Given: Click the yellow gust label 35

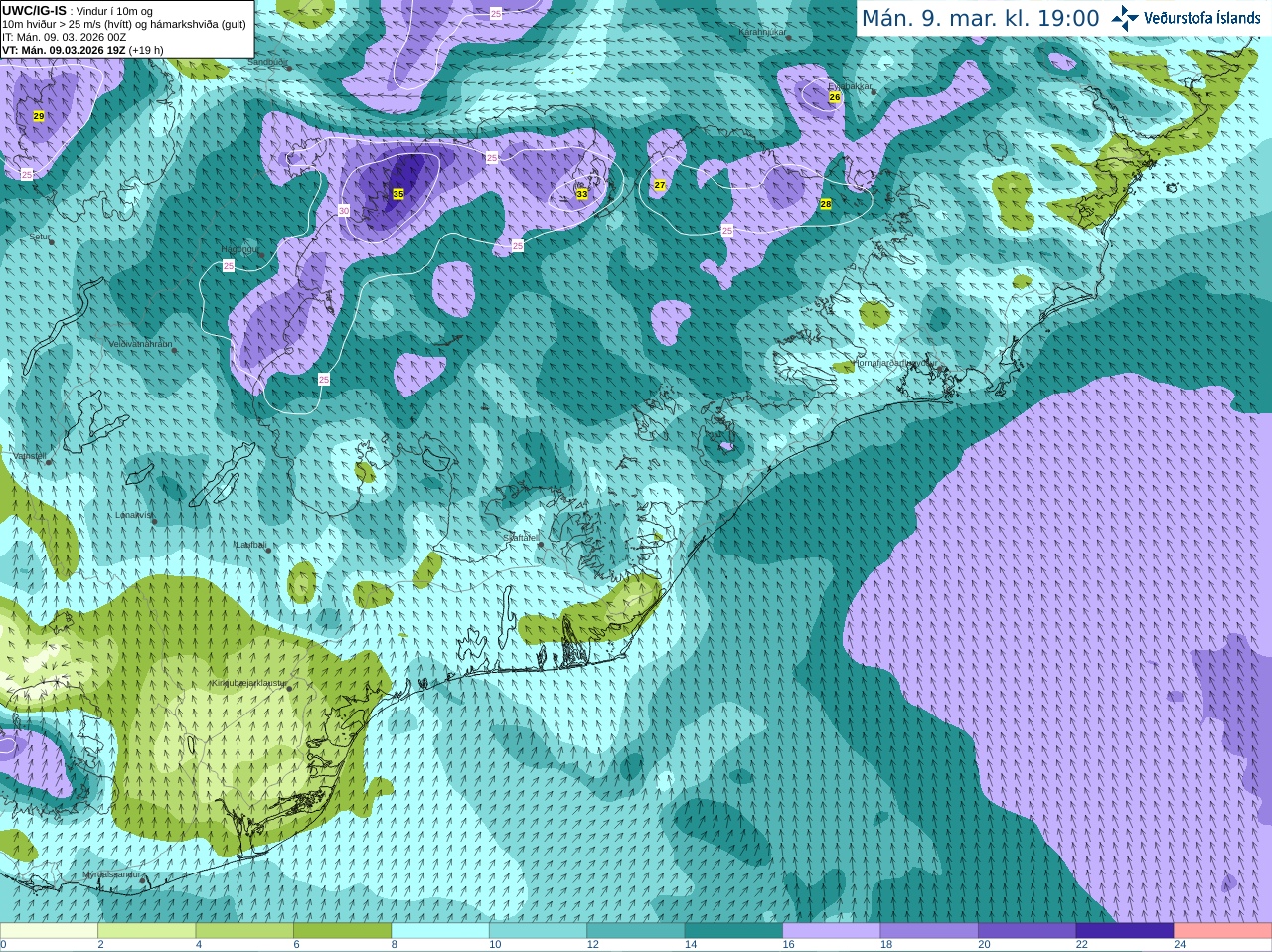Looking at the screenshot, I should pos(398,194).
